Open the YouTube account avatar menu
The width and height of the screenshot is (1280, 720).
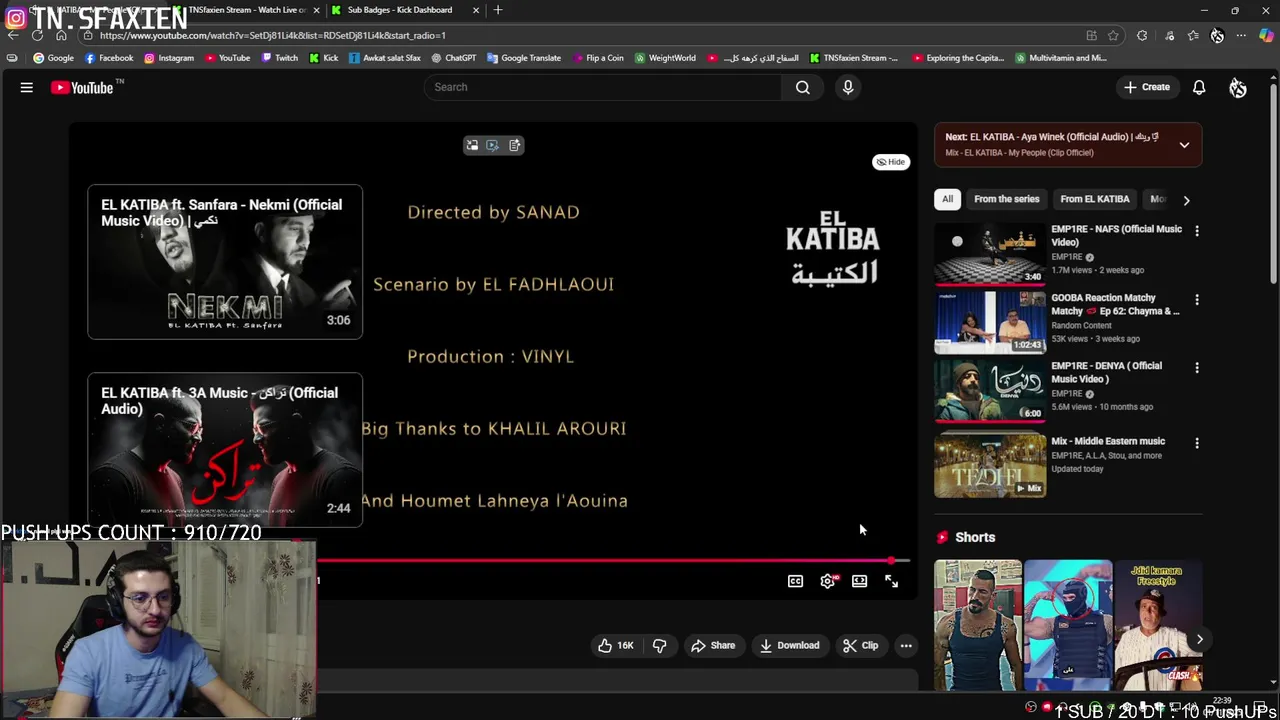point(1238,88)
